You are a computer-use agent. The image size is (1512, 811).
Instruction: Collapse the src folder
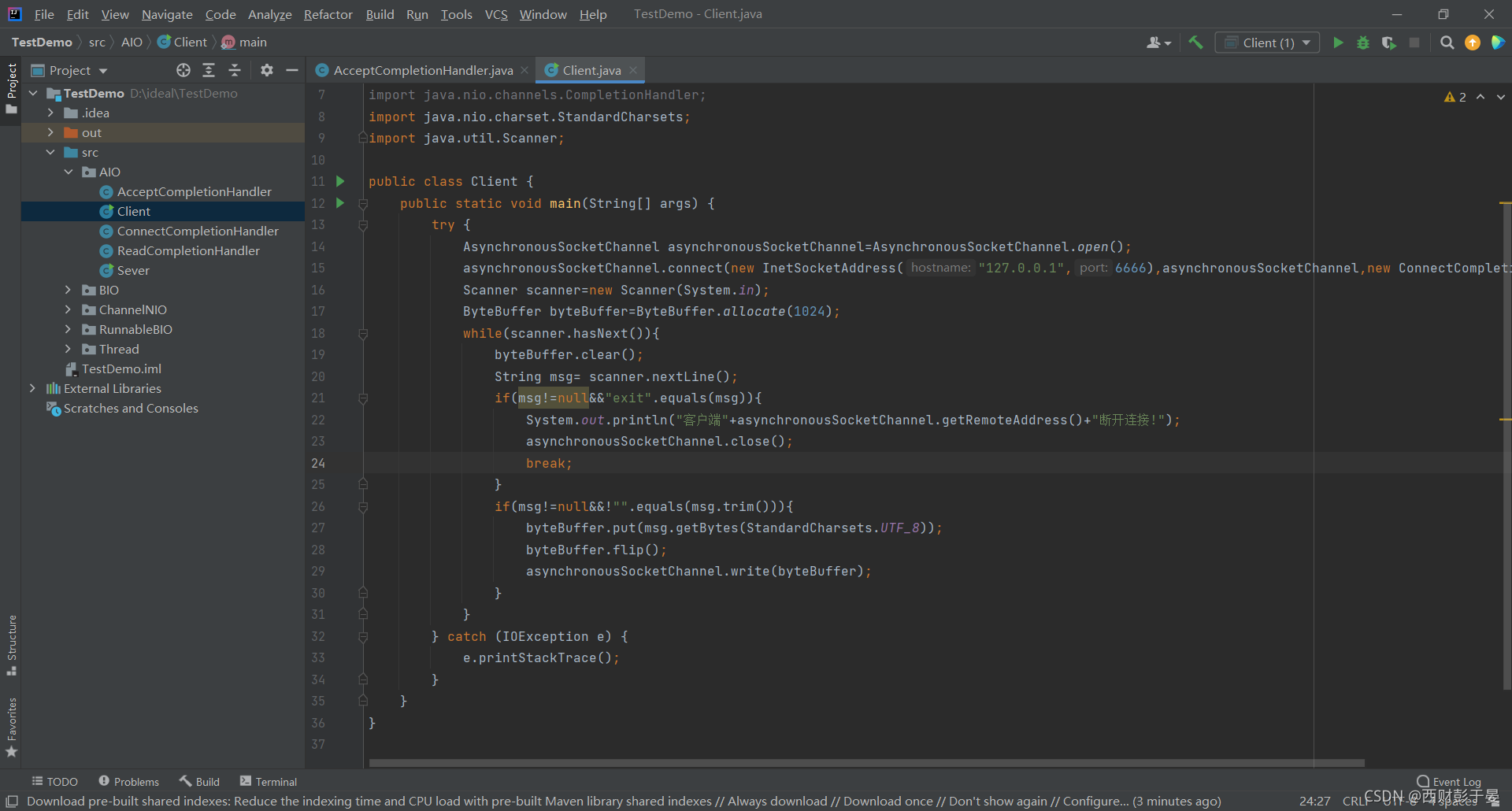(50, 152)
